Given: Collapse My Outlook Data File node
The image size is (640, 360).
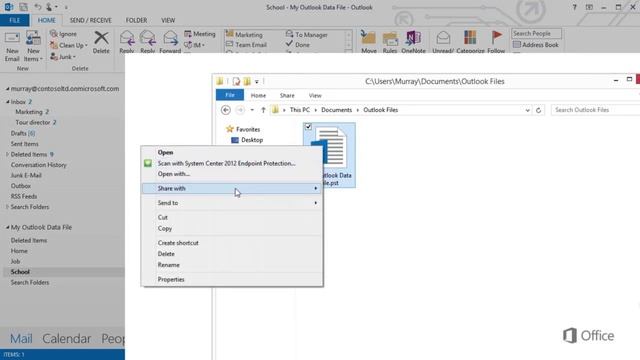Looking at the screenshot, I should pyautogui.click(x=7, y=227).
